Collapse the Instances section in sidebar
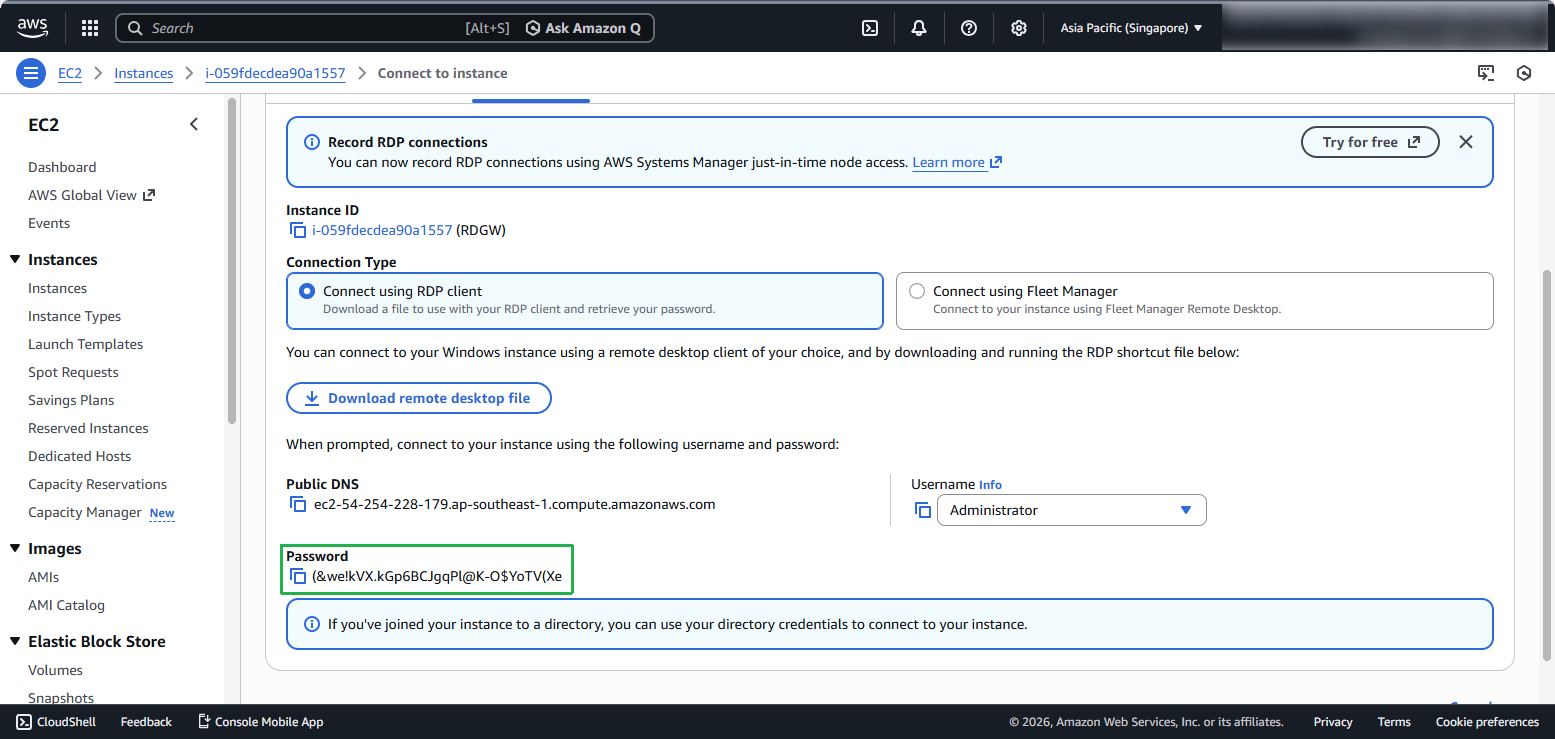1555x739 pixels. click(x=15, y=260)
